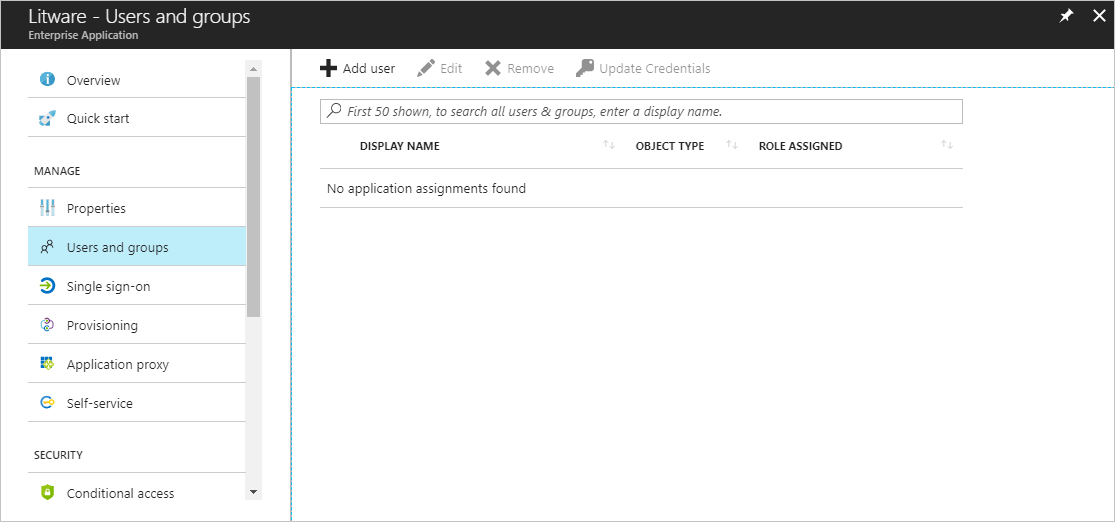Open Self-service settings
1115x522 pixels.
coord(137,403)
